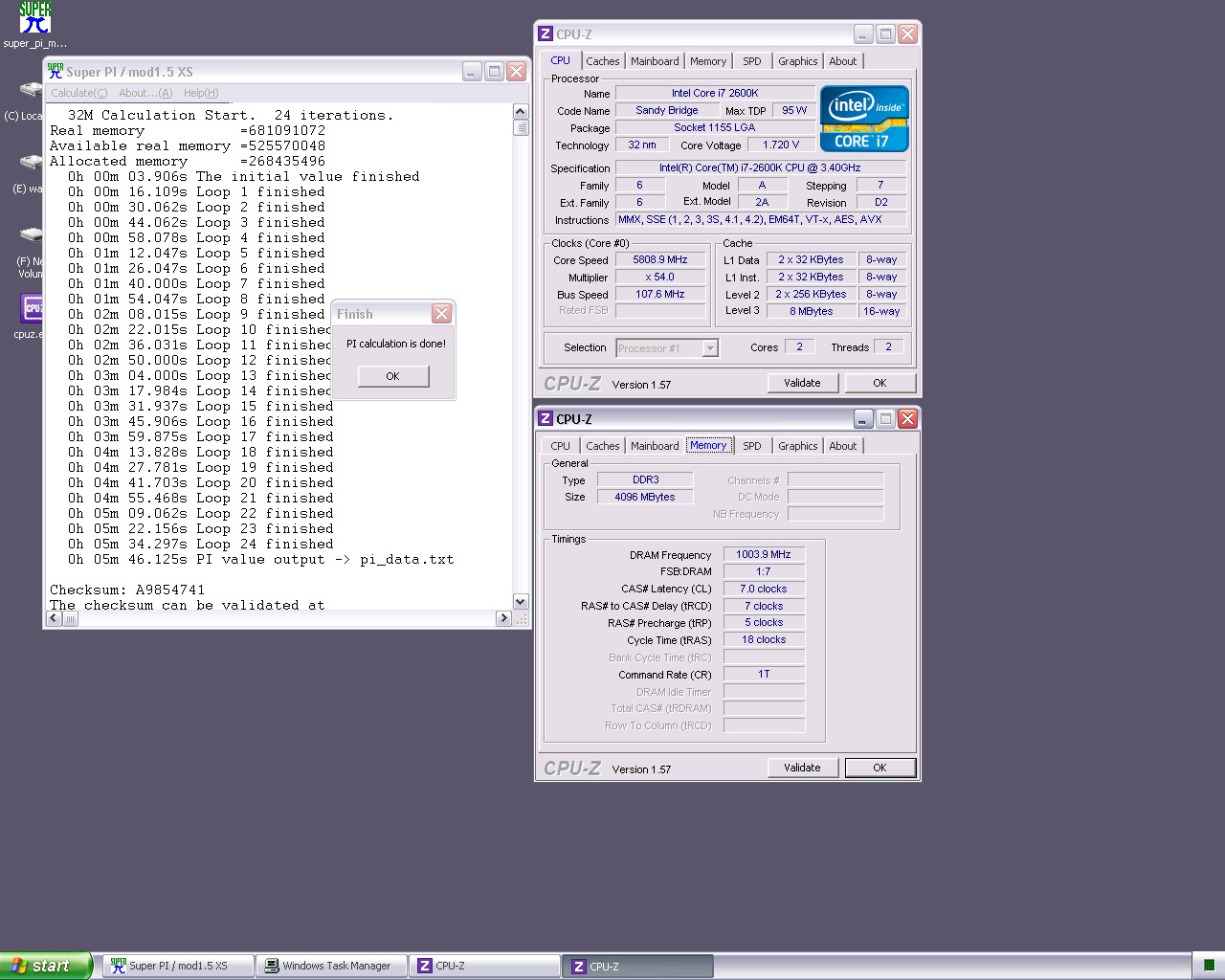The image size is (1225, 980).
Task: Switch to Mainboard tab in upper CPU-Z
Action: tap(655, 61)
